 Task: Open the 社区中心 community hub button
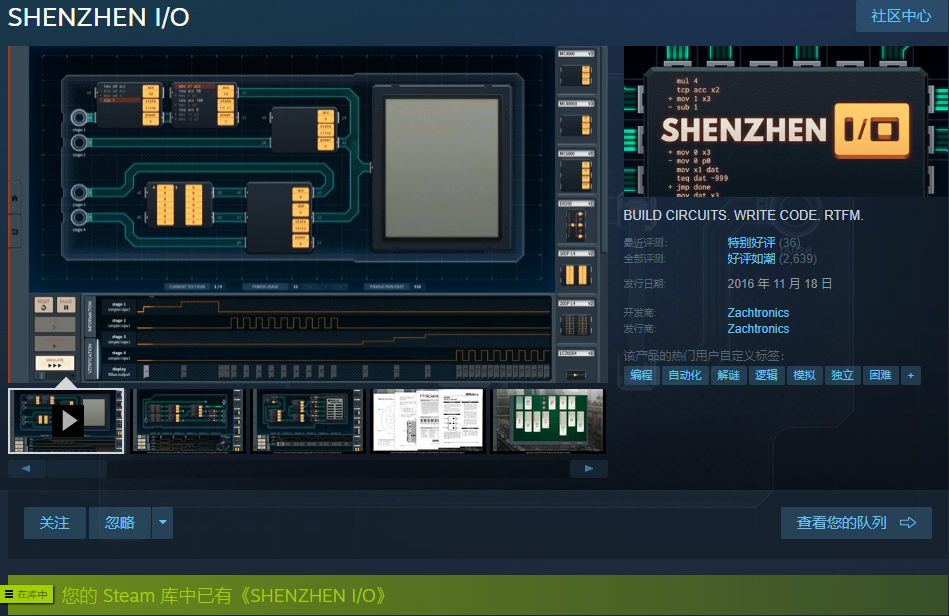coord(901,16)
